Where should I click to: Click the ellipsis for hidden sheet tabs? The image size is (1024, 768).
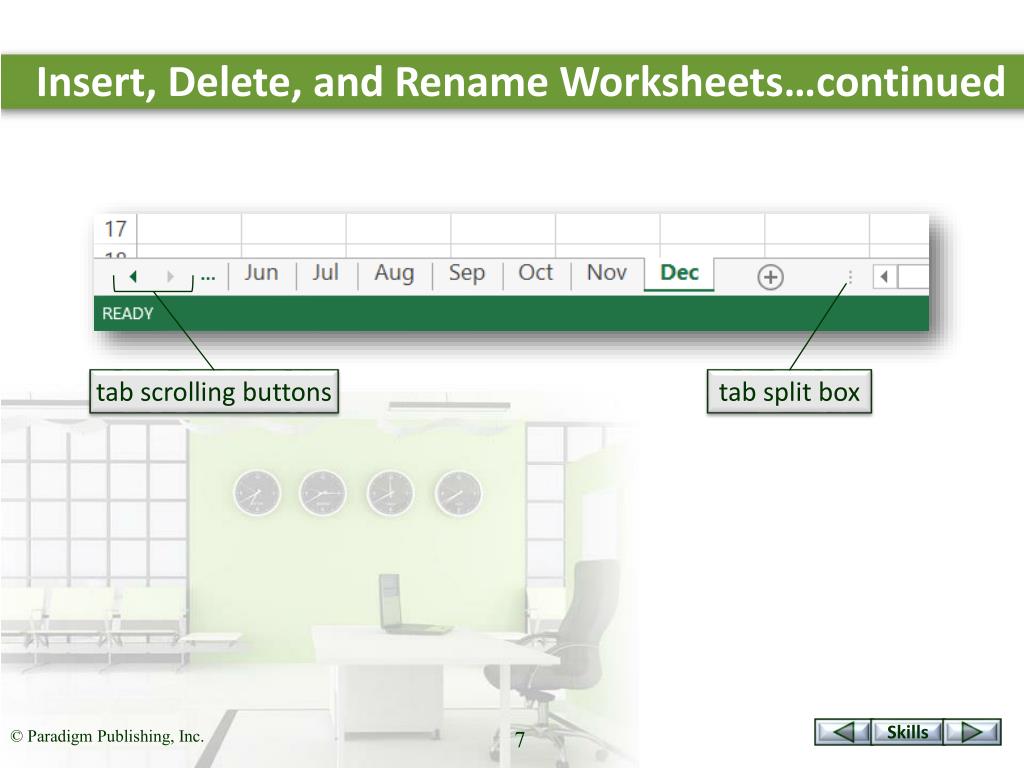208,278
